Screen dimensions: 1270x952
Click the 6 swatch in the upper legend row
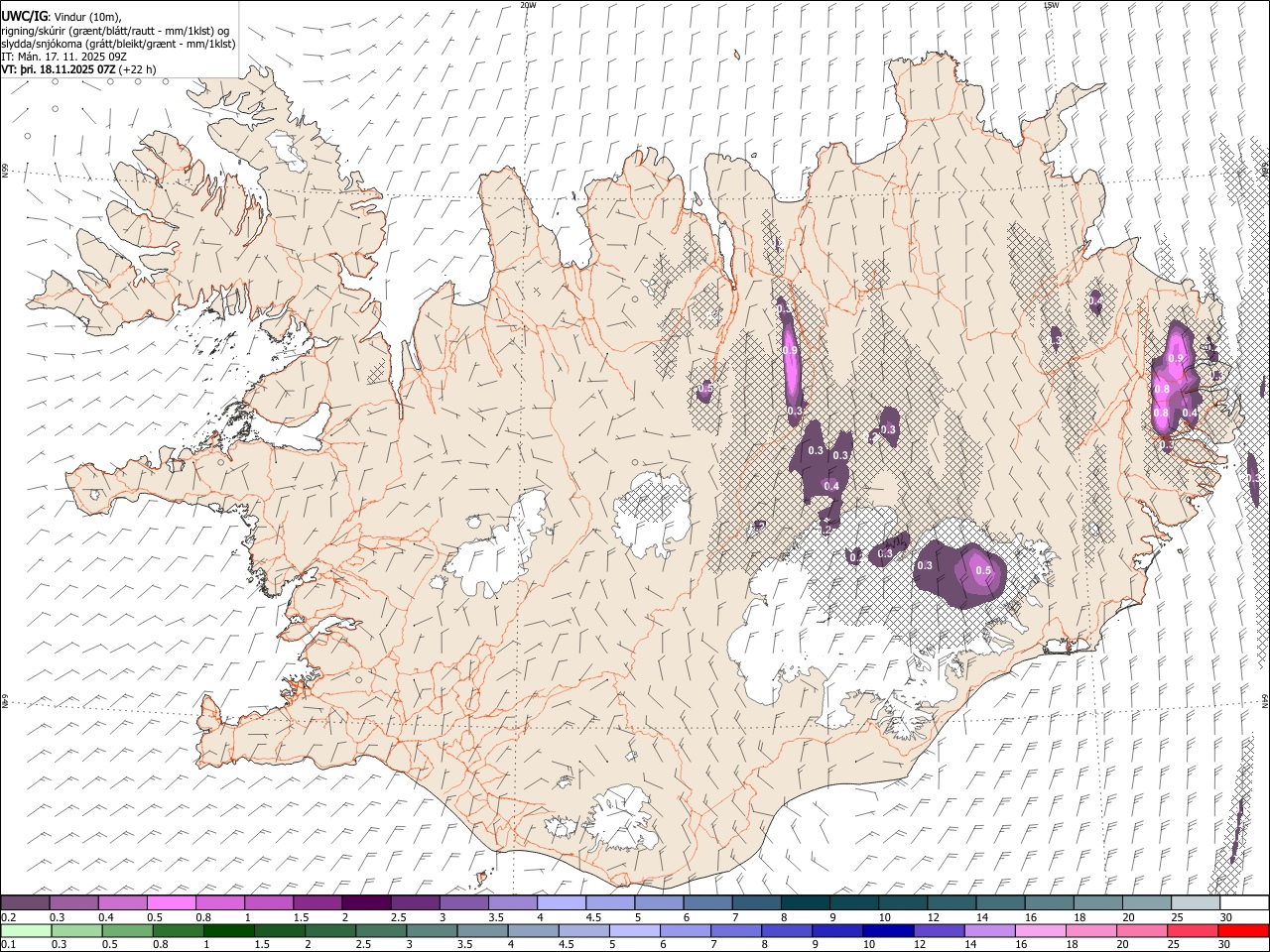tap(706, 902)
